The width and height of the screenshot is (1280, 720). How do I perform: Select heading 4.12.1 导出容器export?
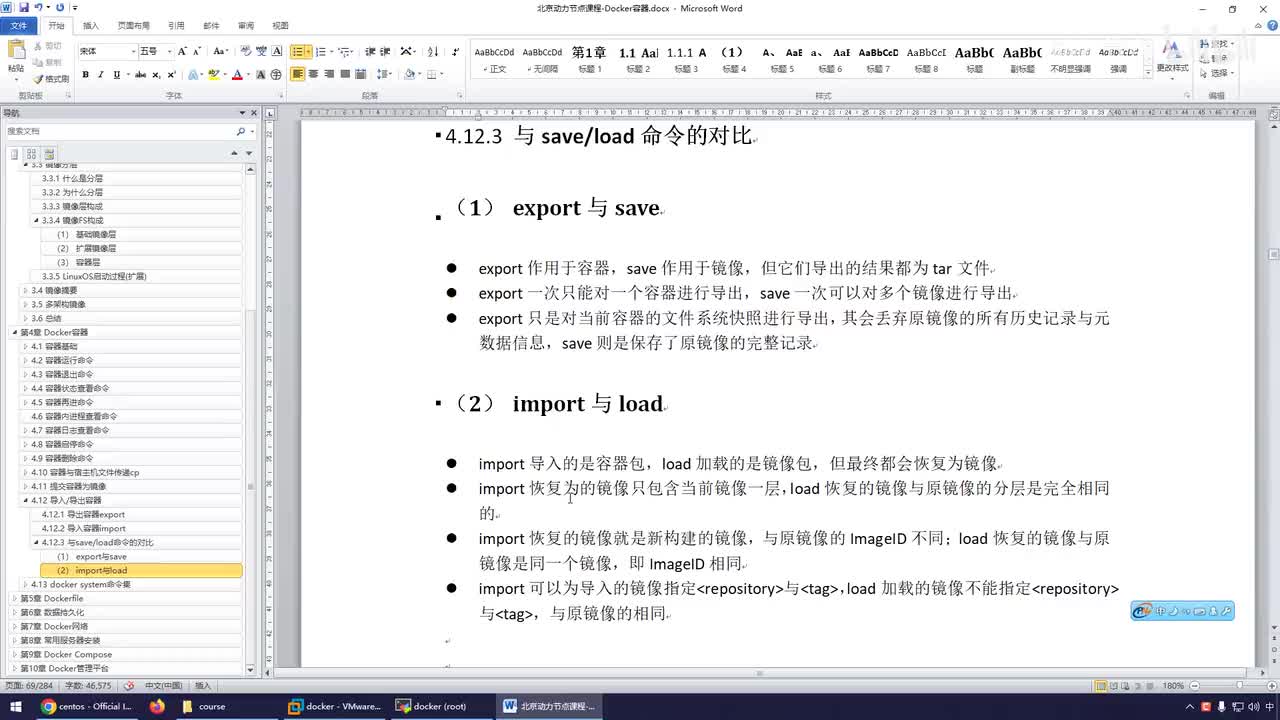tap(83, 514)
